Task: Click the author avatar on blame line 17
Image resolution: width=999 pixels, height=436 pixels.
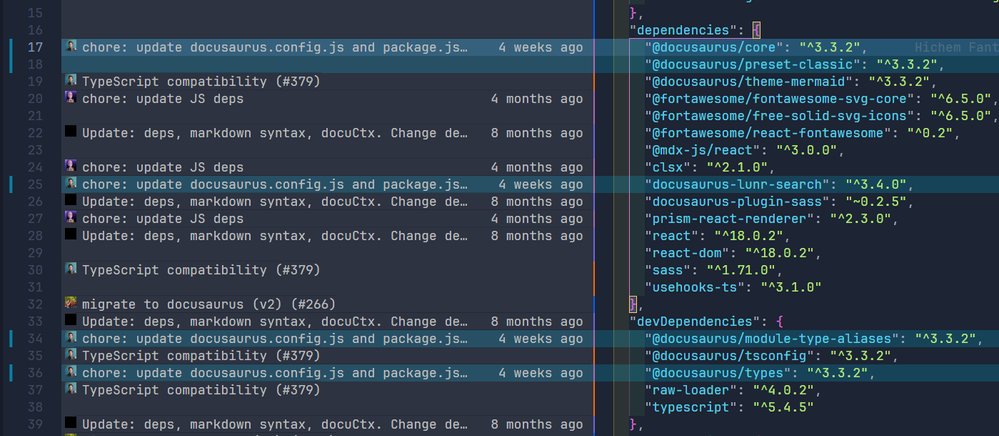Action: coord(71,46)
